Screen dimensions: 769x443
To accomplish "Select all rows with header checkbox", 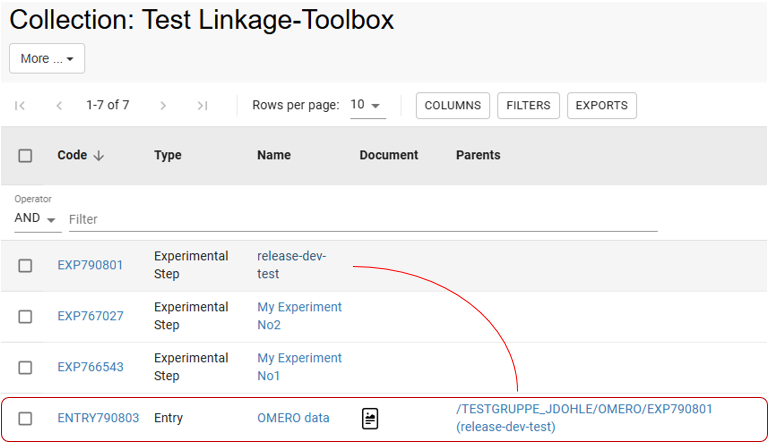I will pyautogui.click(x=25, y=155).
